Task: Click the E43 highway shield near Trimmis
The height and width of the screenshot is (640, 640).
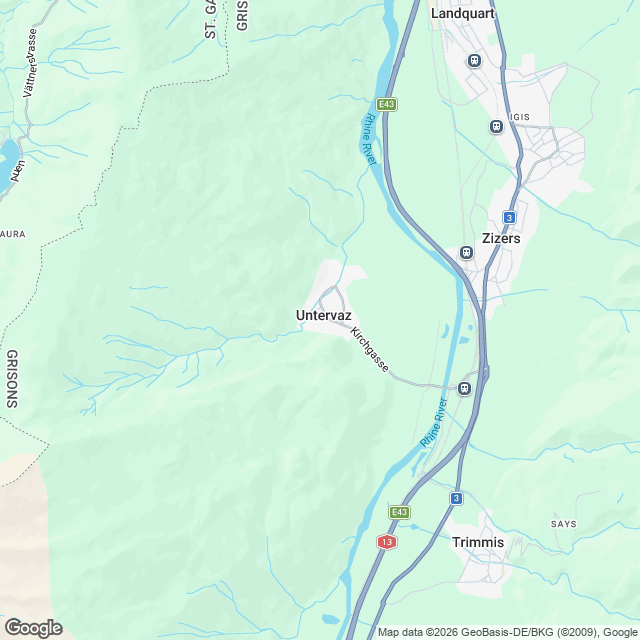Action: 399,512
